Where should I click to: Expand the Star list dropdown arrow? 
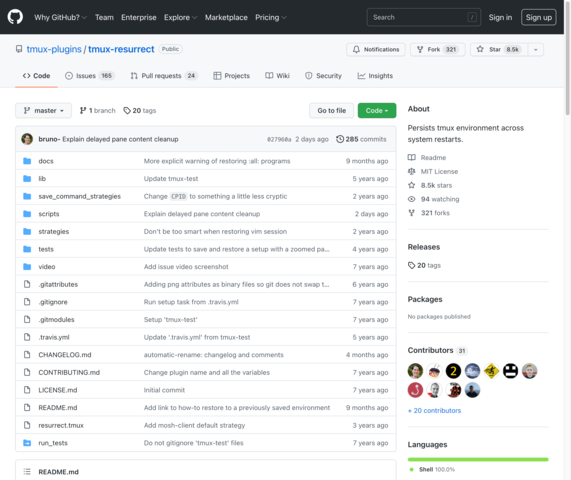click(536, 50)
